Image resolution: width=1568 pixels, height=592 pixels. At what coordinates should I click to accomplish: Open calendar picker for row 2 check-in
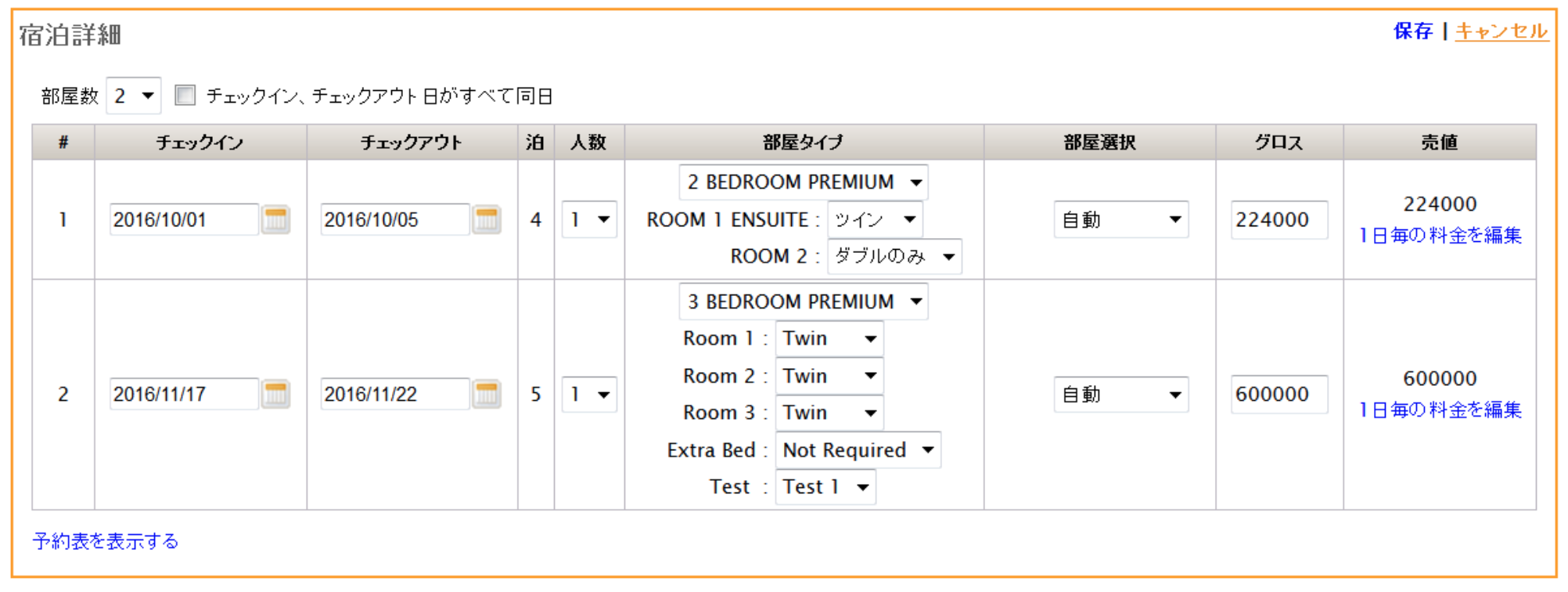tap(275, 394)
